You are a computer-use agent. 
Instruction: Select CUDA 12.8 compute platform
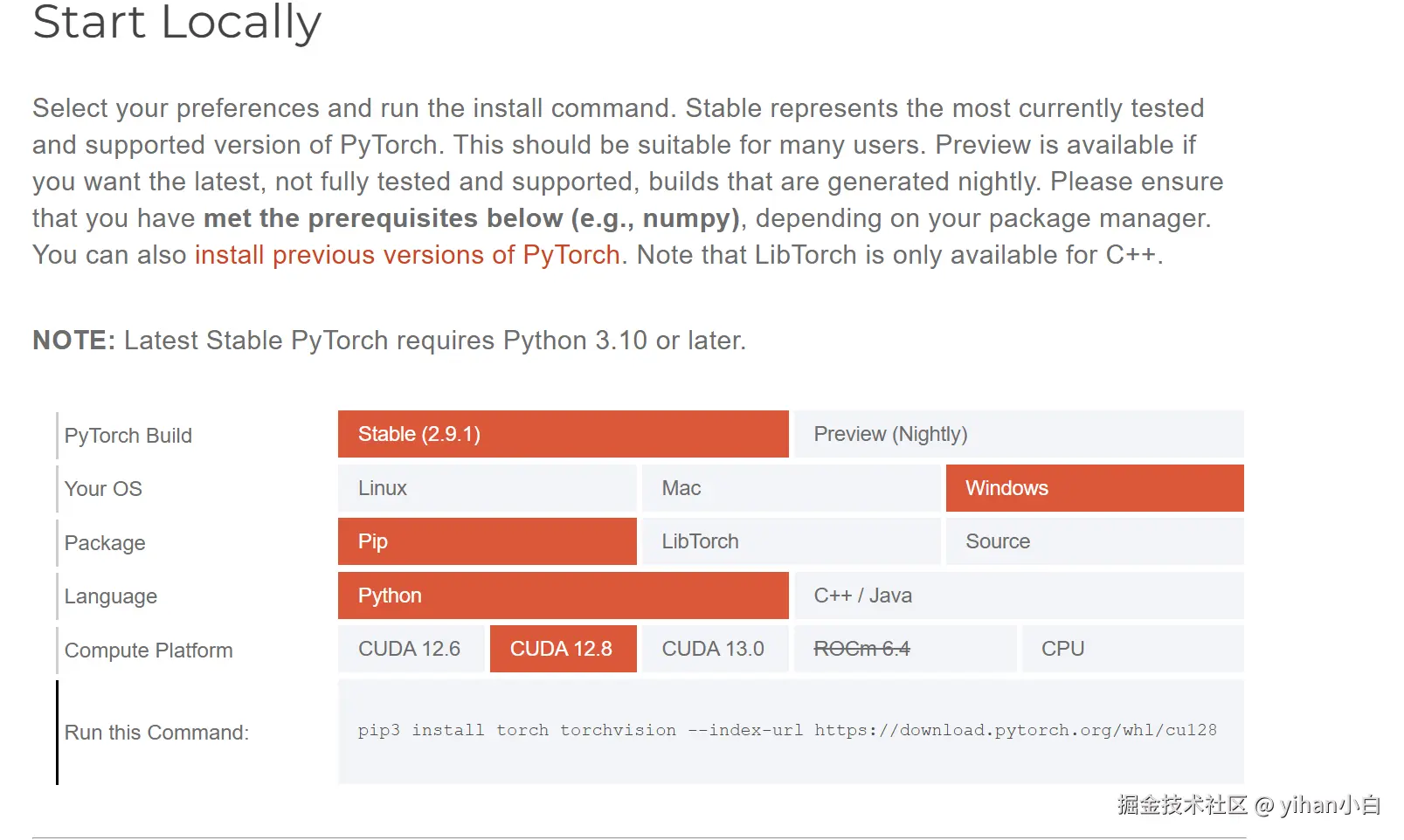pyautogui.click(x=563, y=649)
